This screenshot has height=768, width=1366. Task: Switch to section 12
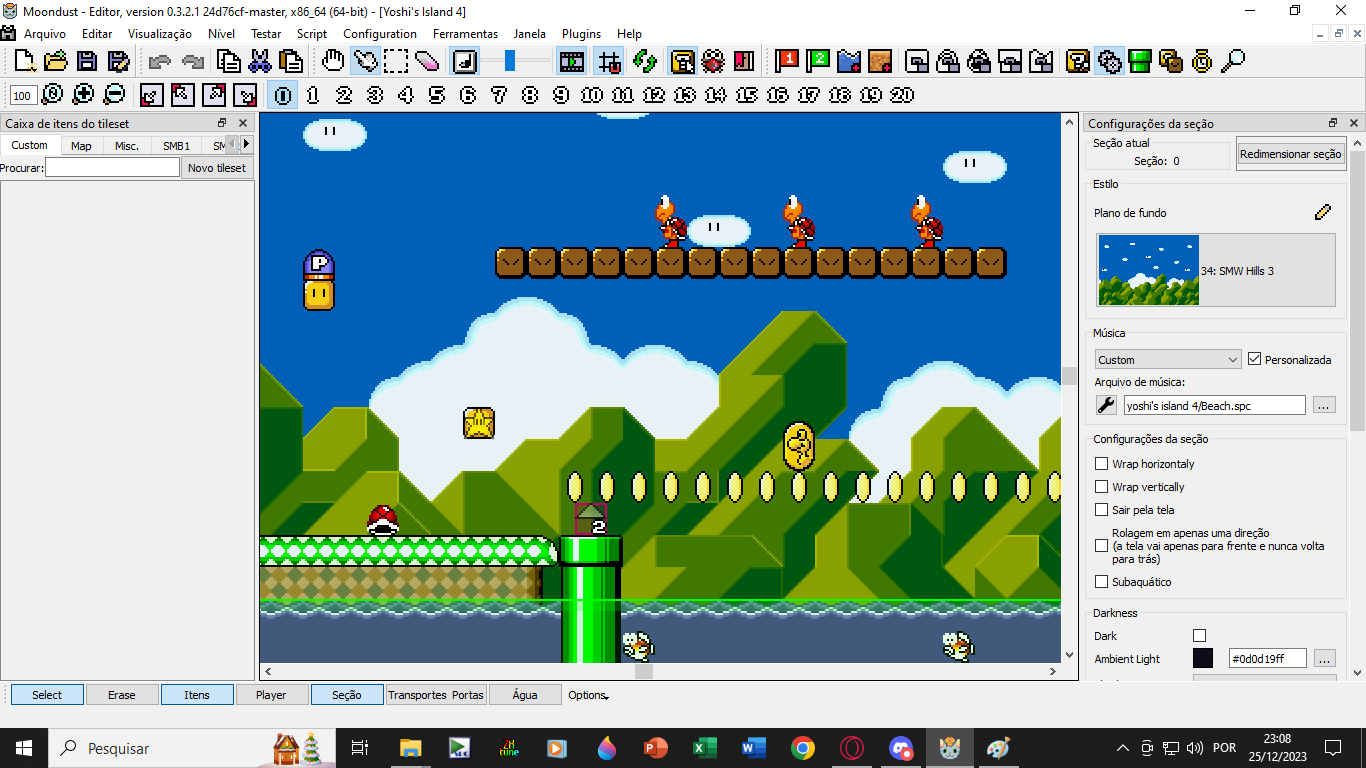tap(654, 95)
